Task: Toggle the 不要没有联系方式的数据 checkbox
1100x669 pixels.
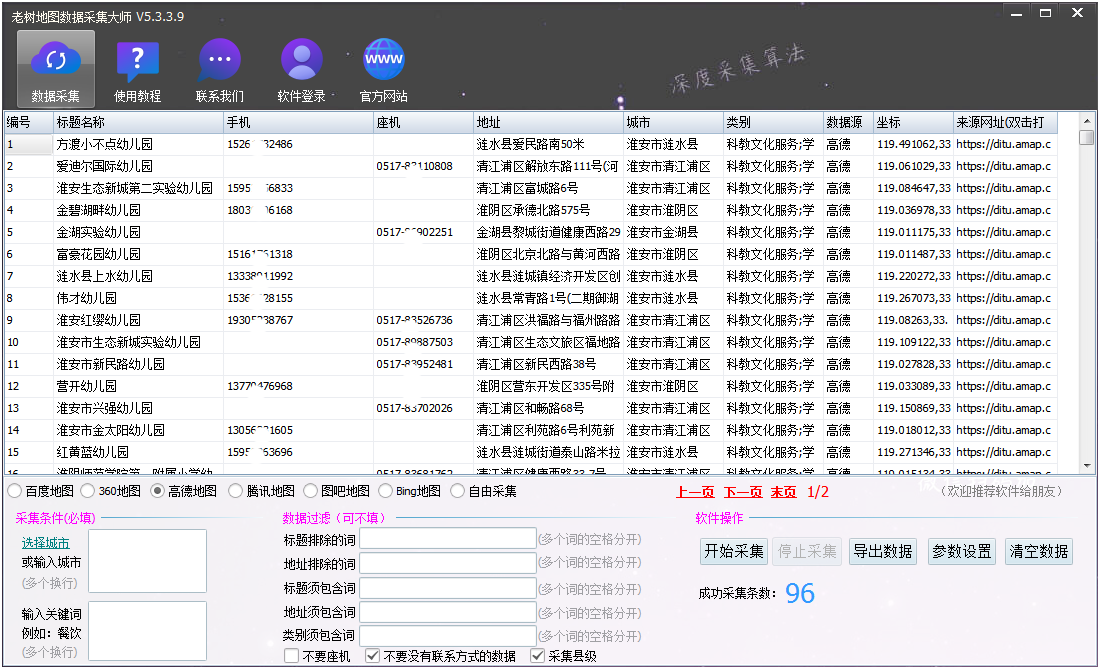Action: [373, 656]
